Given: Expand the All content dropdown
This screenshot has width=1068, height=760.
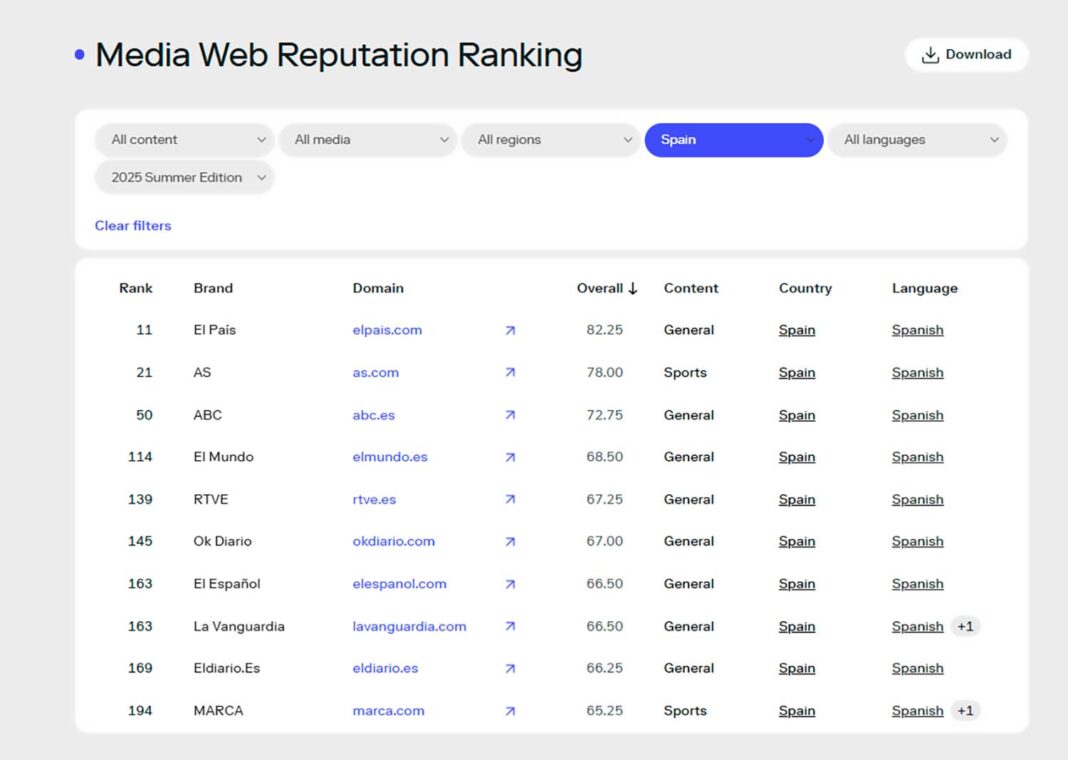Looking at the screenshot, I should click(x=185, y=140).
